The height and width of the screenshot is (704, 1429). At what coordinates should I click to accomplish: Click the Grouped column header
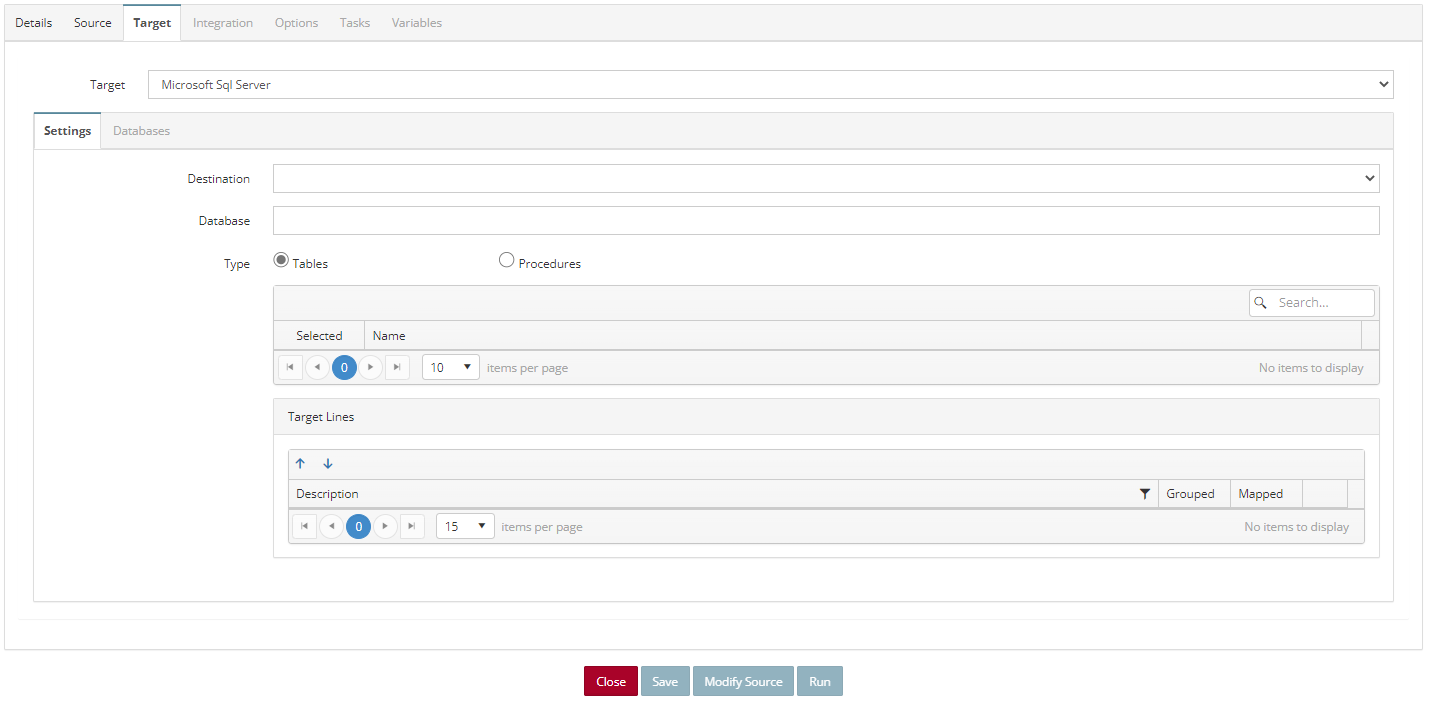click(x=1194, y=494)
